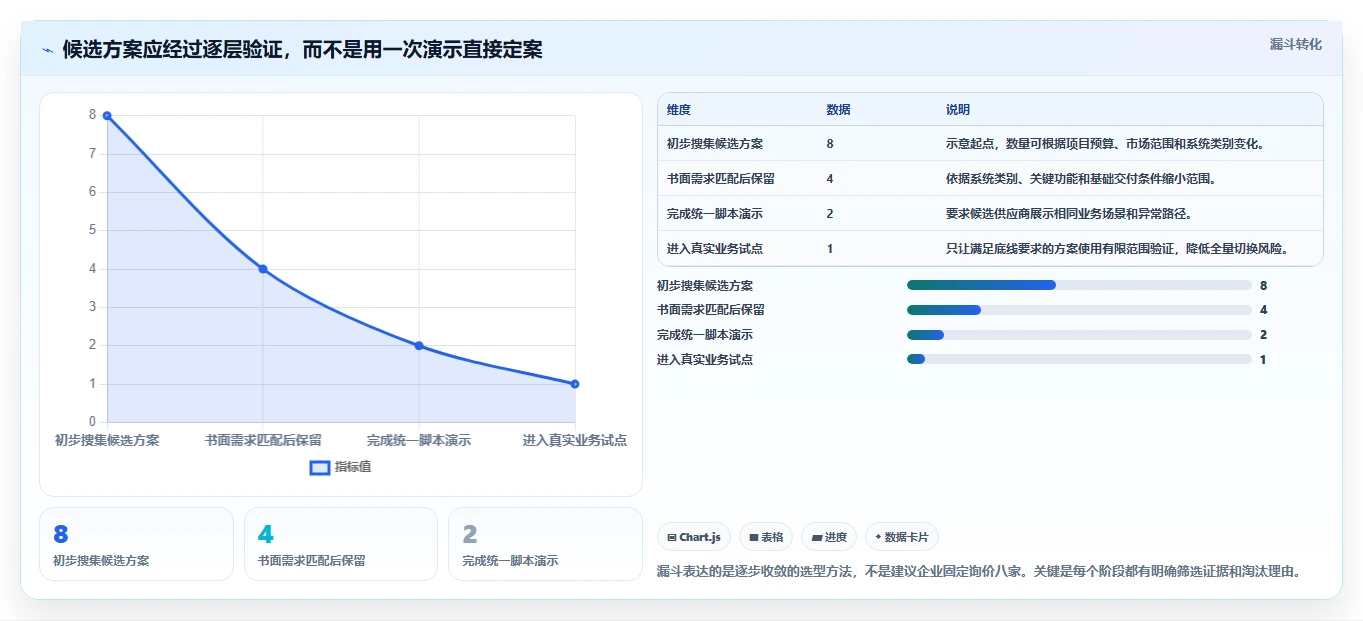The height and width of the screenshot is (621, 1363).
Task: Select the 表格 chip
Action: click(x=766, y=537)
